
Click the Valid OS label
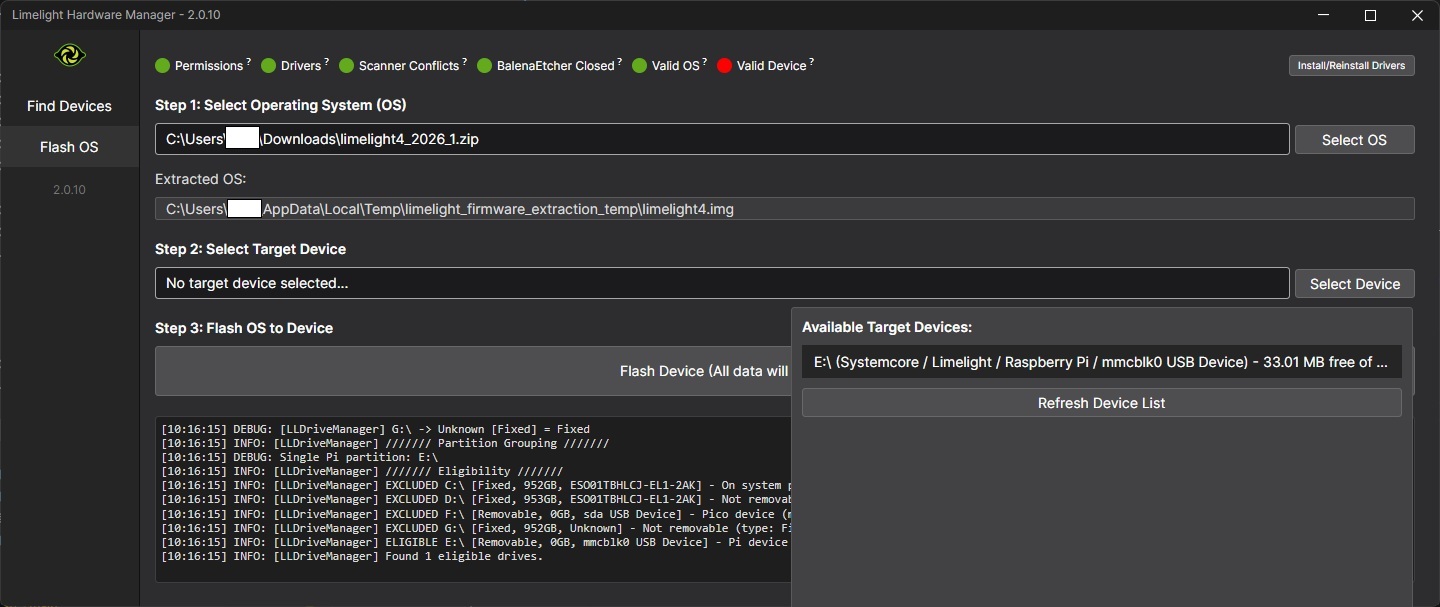676,66
